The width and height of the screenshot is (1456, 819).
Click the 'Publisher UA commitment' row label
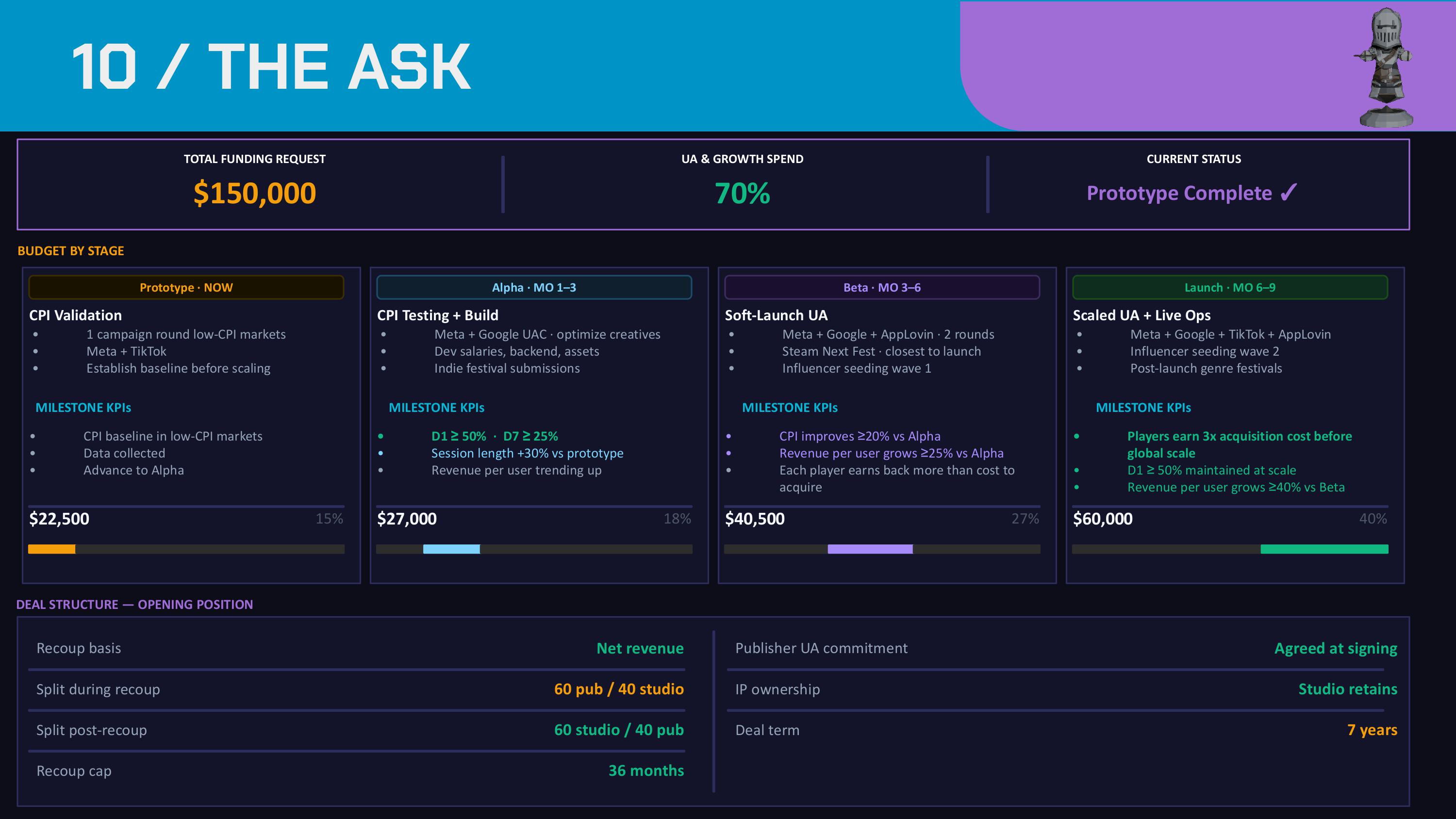coord(821,648)
